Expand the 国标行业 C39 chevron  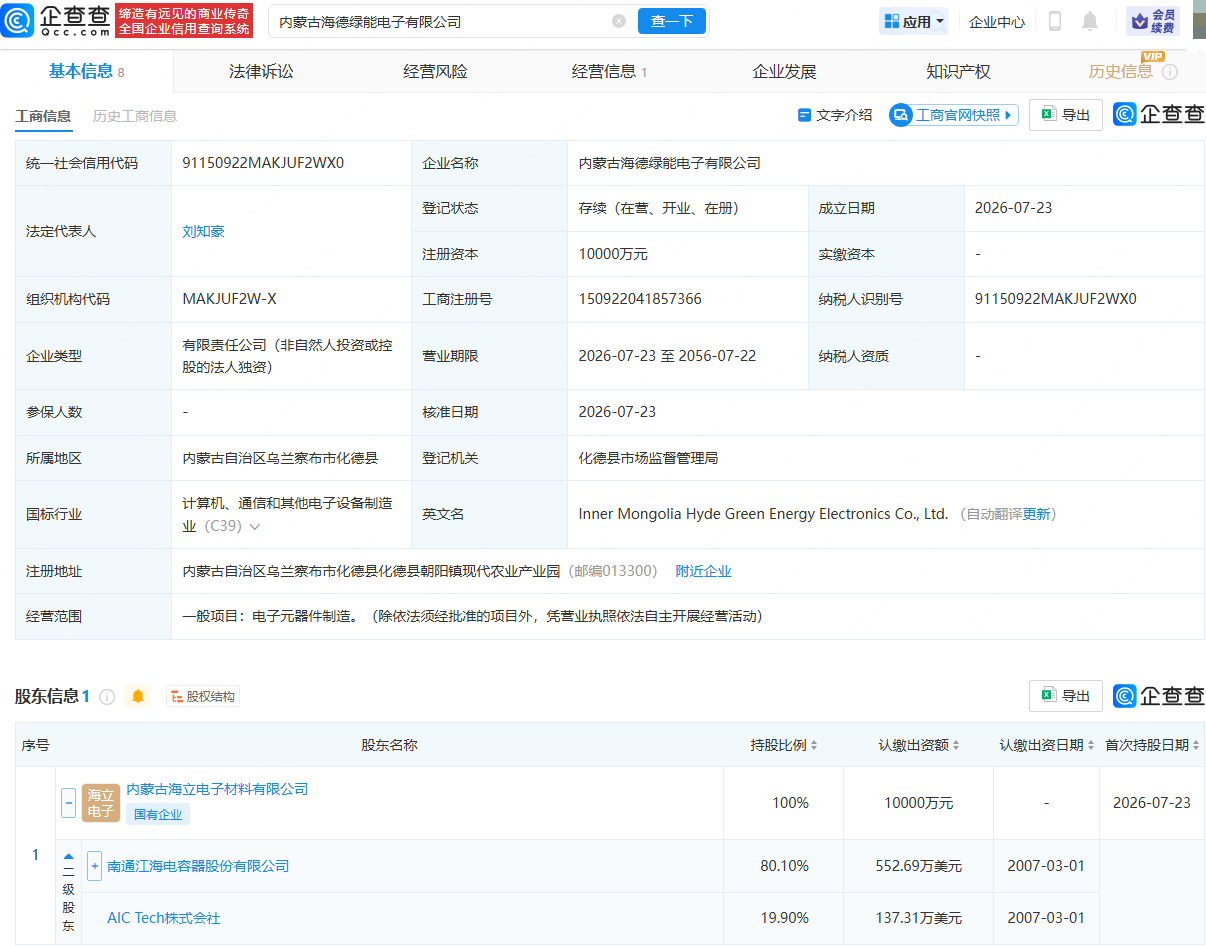click(x=255, y=526)
